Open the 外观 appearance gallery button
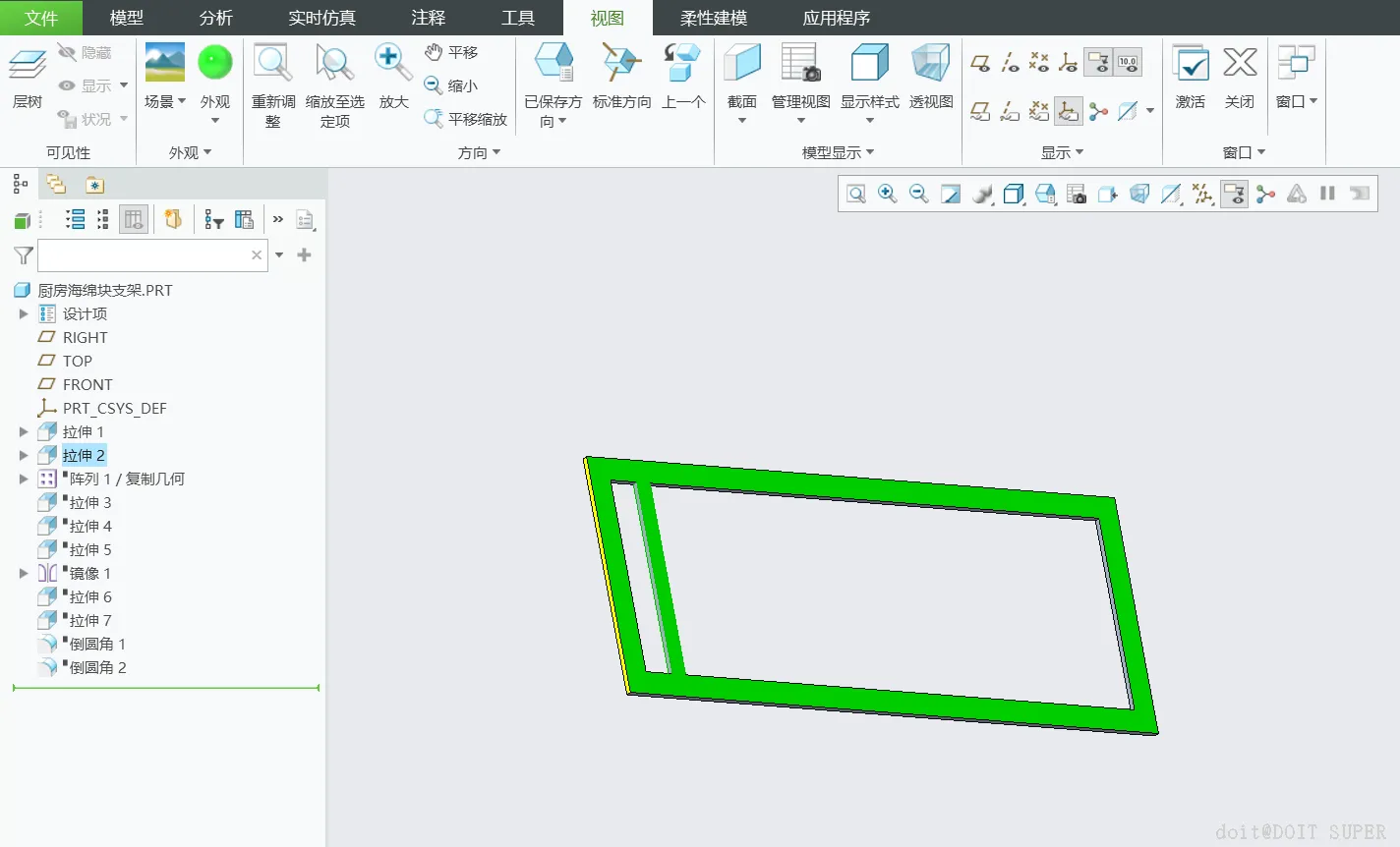This screenshot has height=847, width=1400. 215,85
